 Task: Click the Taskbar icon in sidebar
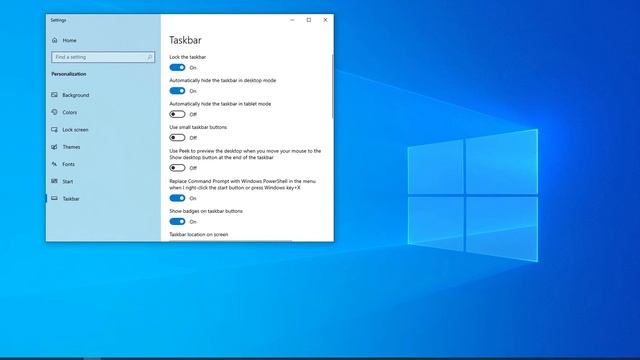54,198
